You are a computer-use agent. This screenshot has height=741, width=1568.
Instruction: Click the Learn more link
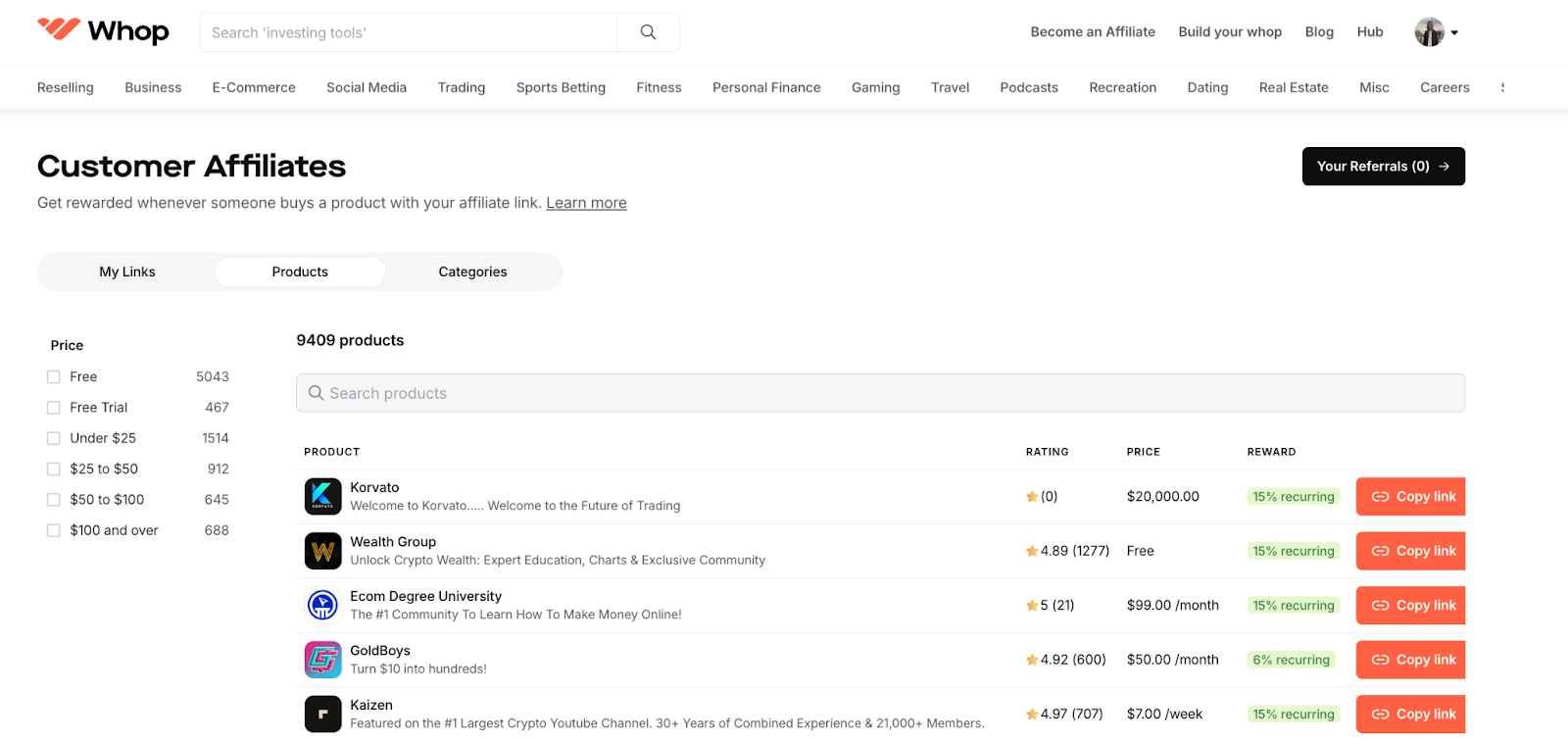[586, 203]
